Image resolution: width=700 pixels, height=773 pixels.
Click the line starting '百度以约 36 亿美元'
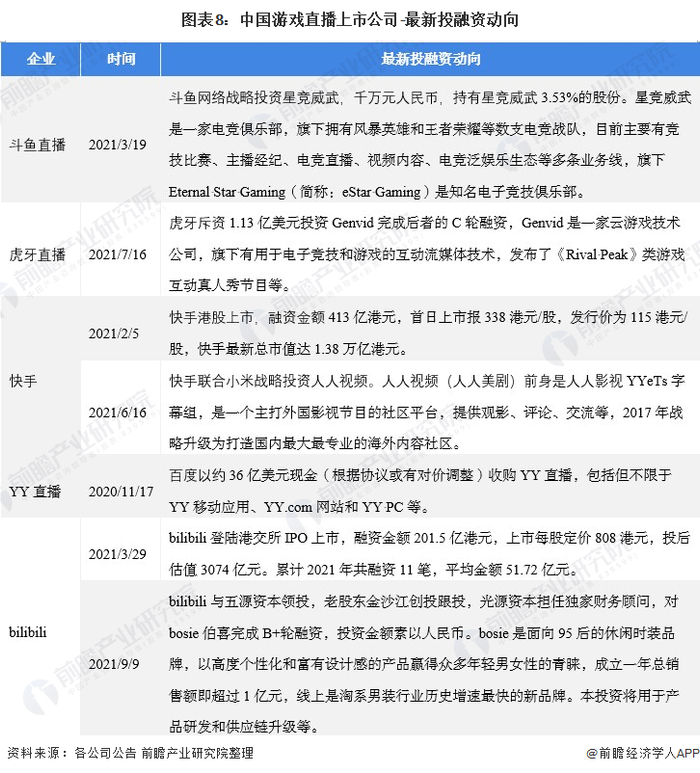[x=420, y=475]
